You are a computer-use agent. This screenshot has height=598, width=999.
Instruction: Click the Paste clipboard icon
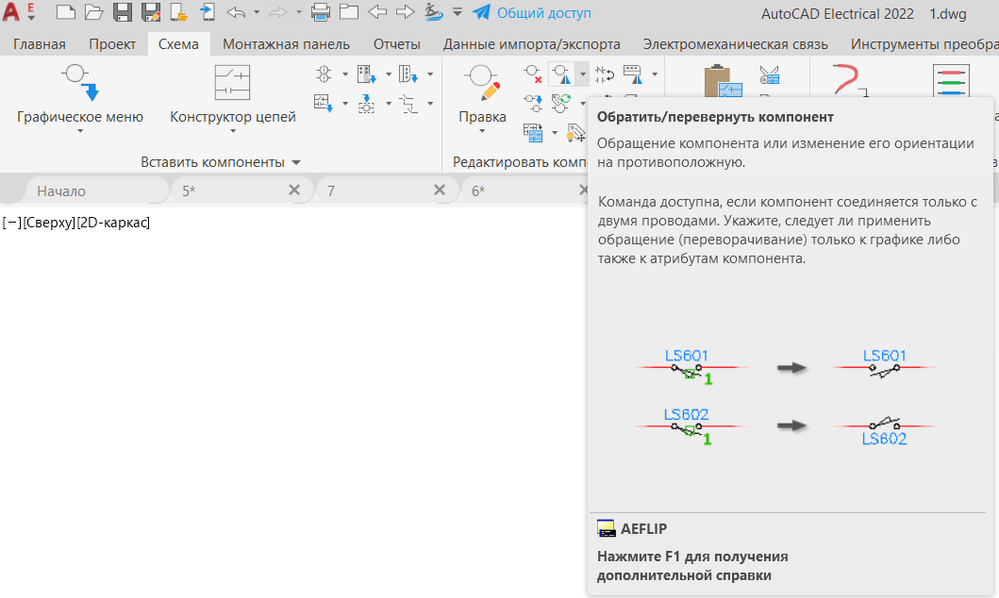click(x=723, y=81)
